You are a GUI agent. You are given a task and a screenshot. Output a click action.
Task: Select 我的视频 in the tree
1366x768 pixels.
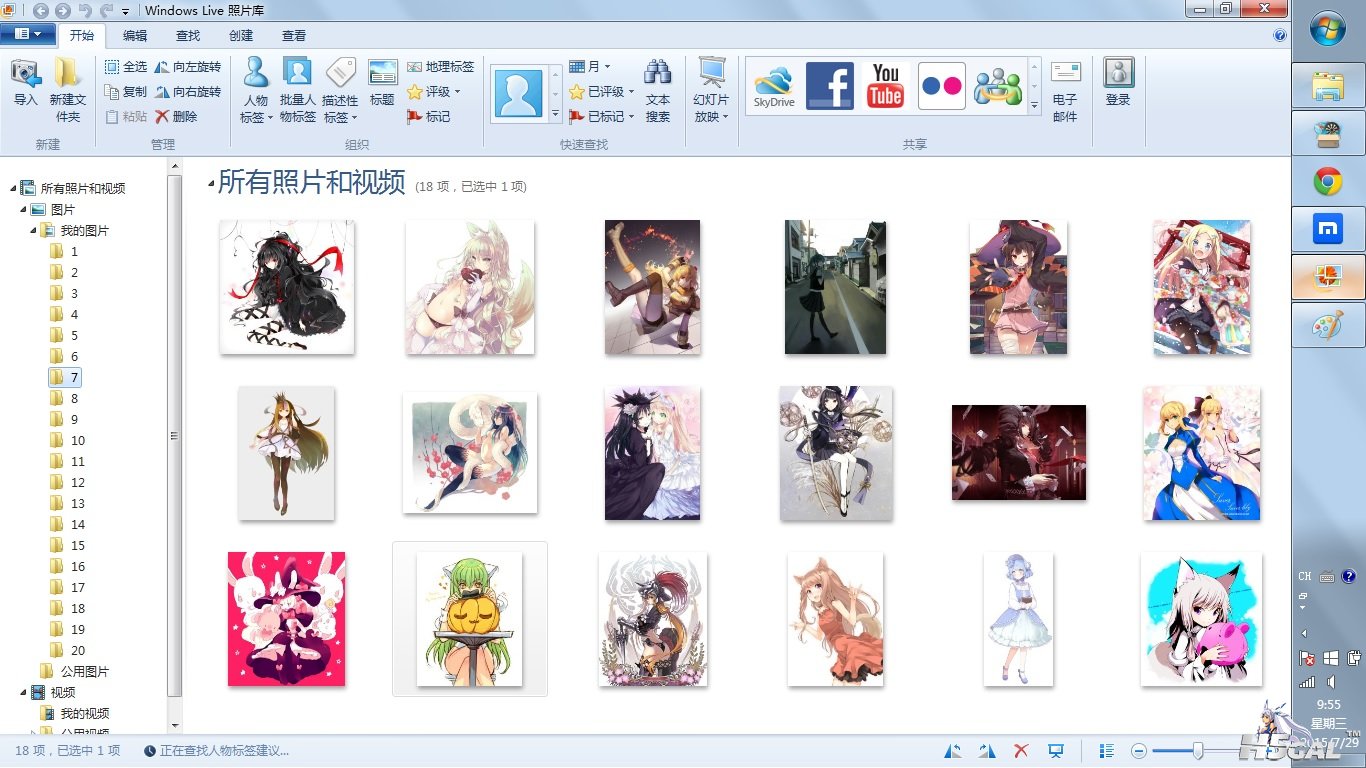point(75,713)
